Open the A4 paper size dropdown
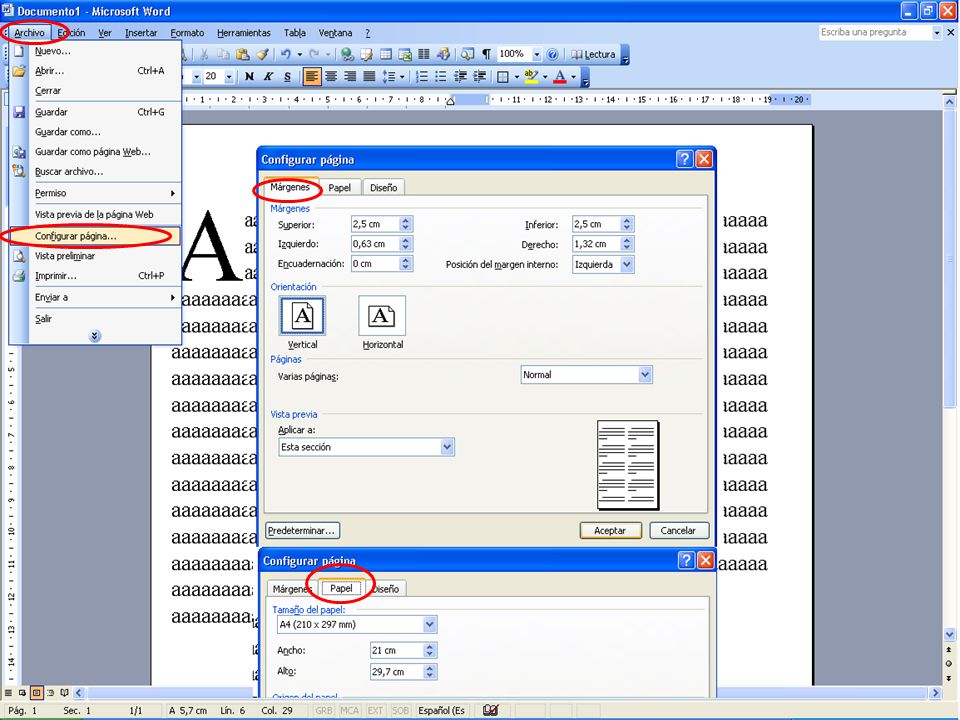This screenshot has height=720, width=960. tap(430, 624)
